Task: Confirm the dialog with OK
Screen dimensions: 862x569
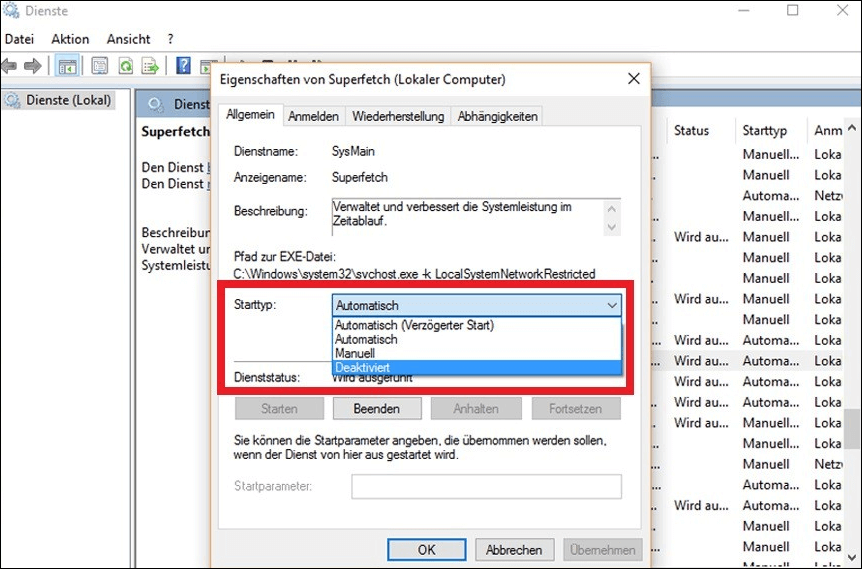Action: point(427,549)
